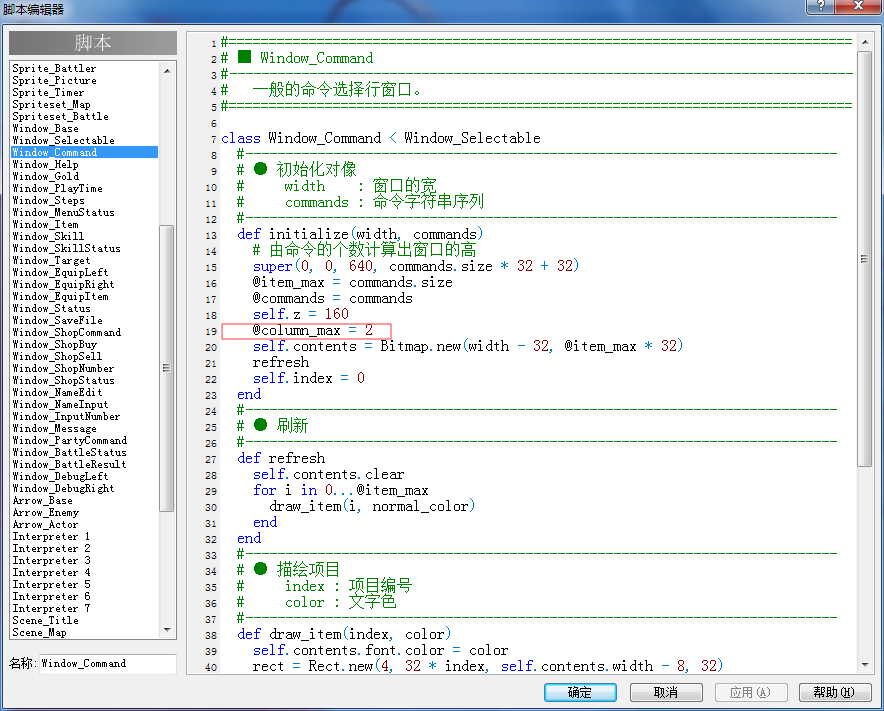Close the script editor window
The width and height of the screenshot is (884, 711).
[858, 6]
